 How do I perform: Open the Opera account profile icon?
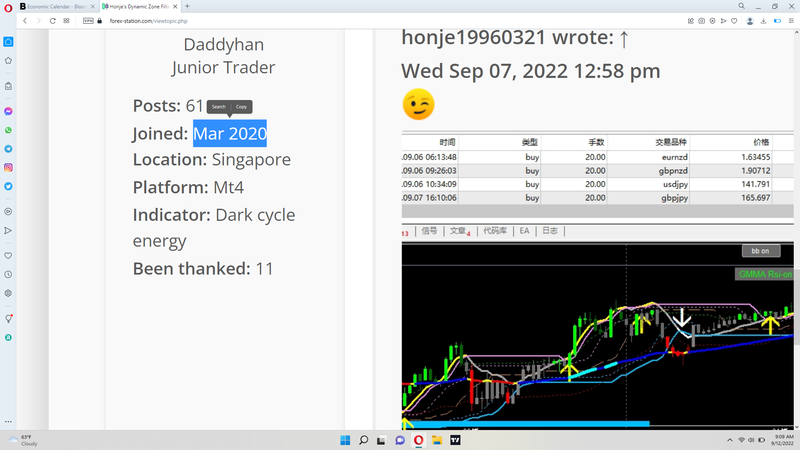point(750,21)
